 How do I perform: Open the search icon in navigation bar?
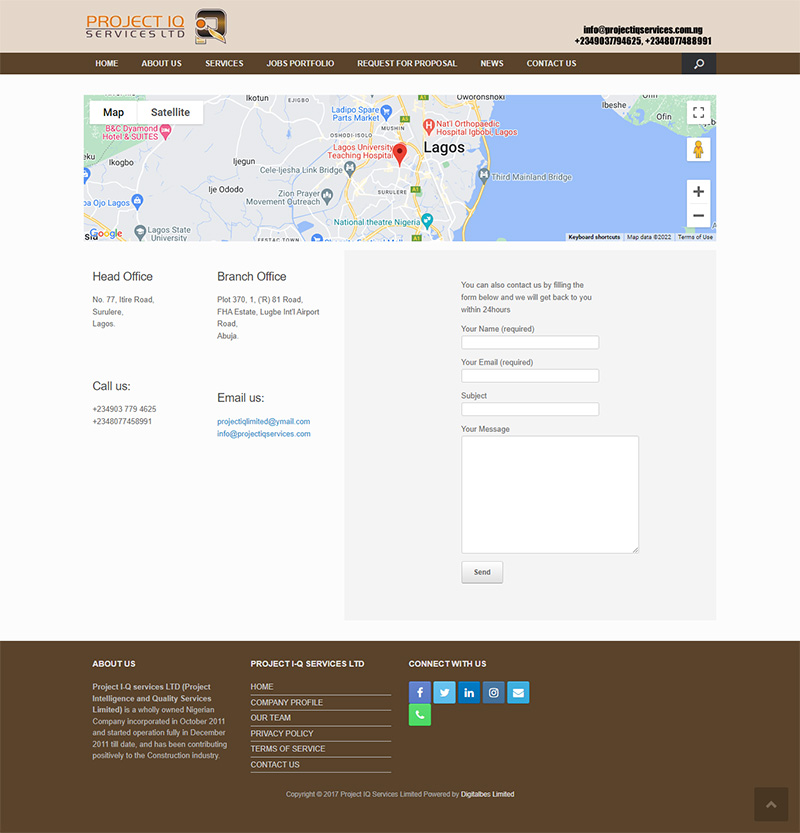(699, 64)
